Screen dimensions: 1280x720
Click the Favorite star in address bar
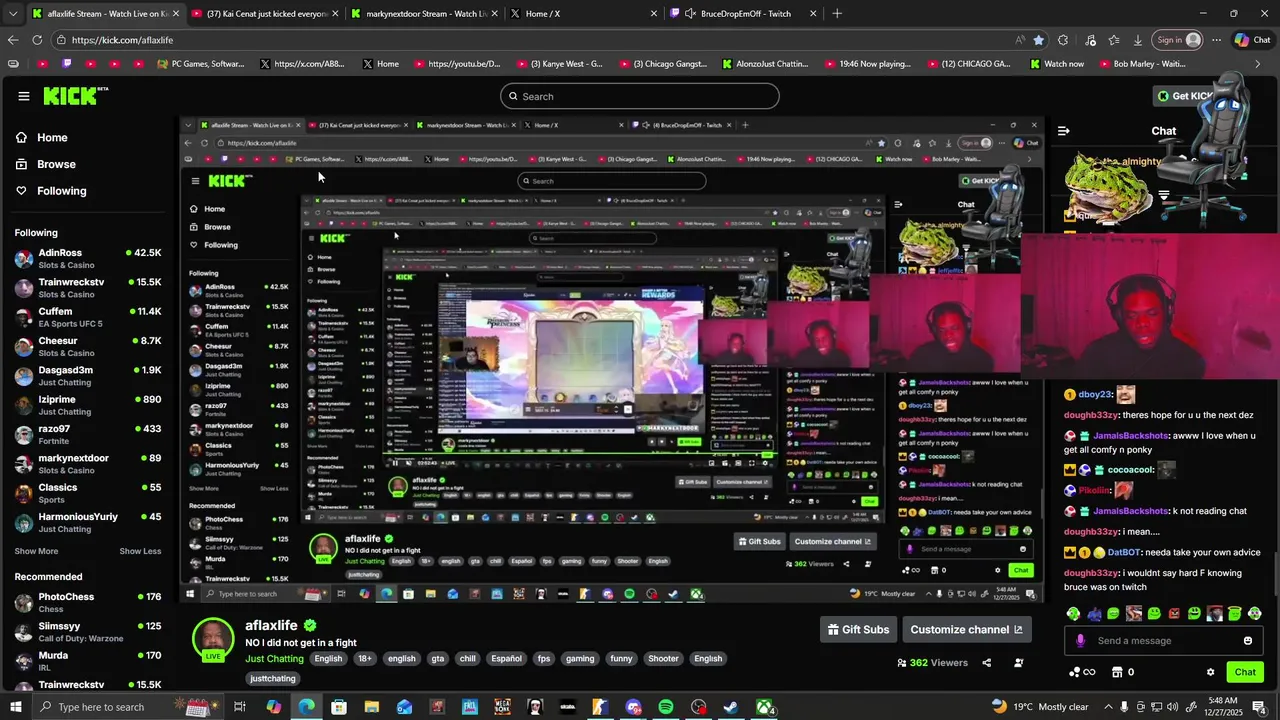tap(1038, 40)
